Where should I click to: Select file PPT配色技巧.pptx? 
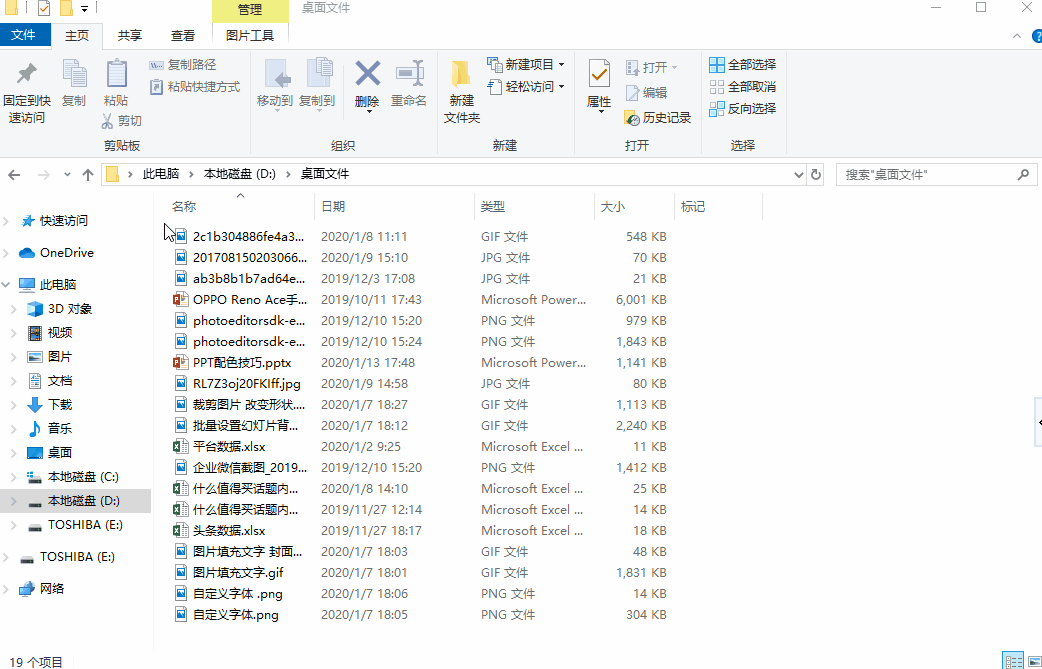pos(242,363)
